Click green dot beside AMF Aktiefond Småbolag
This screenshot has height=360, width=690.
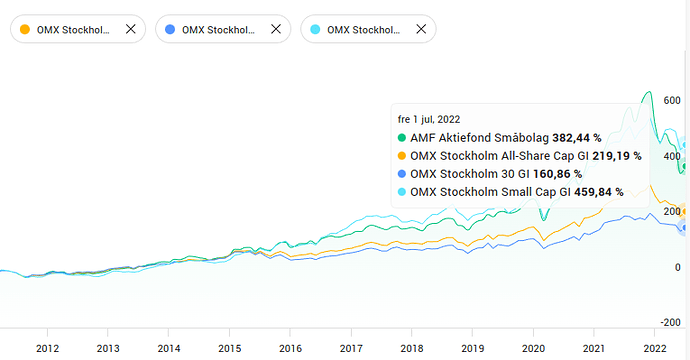click(x=402, y=138)
